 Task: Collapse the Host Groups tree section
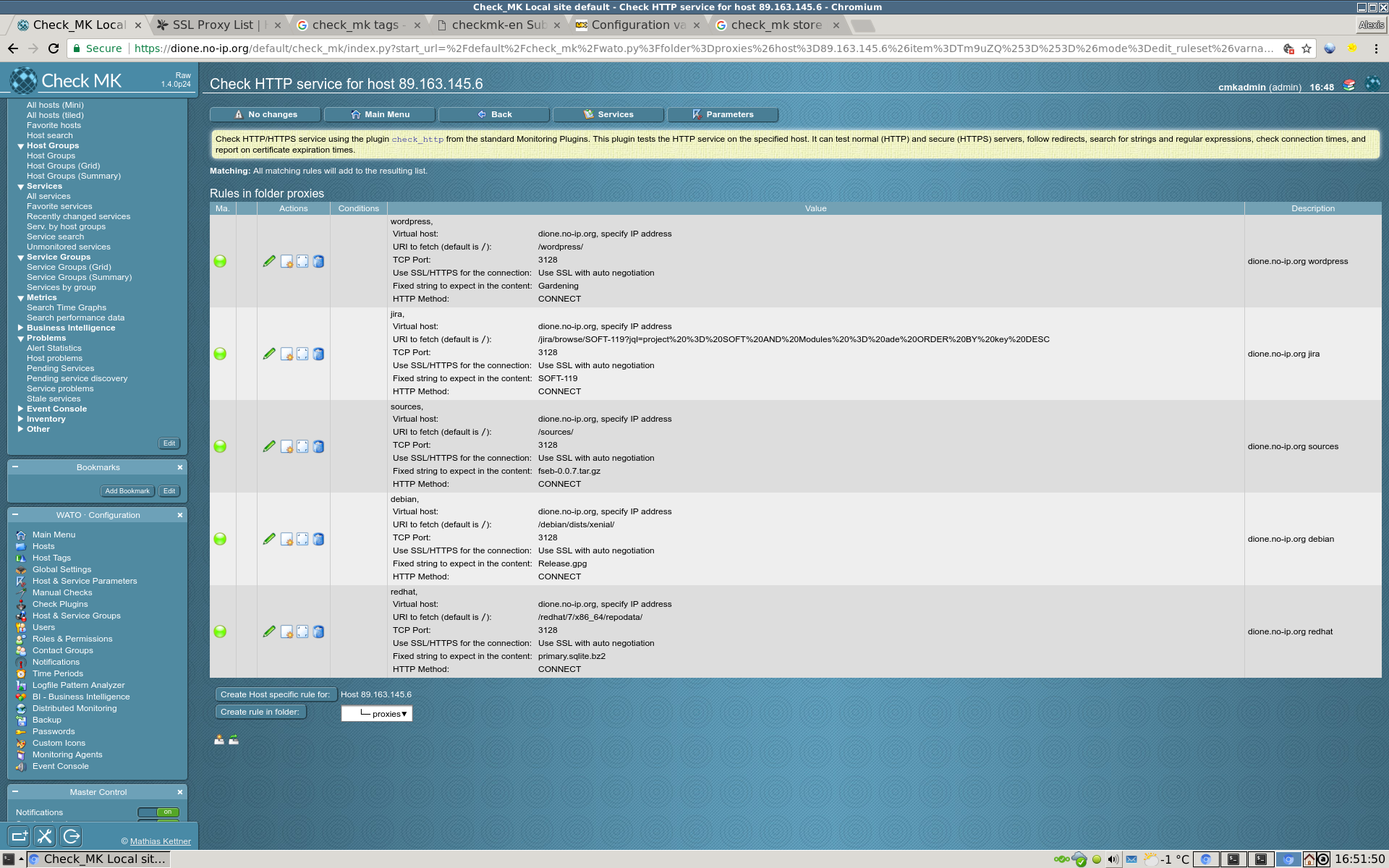click(x=21, y=146)
